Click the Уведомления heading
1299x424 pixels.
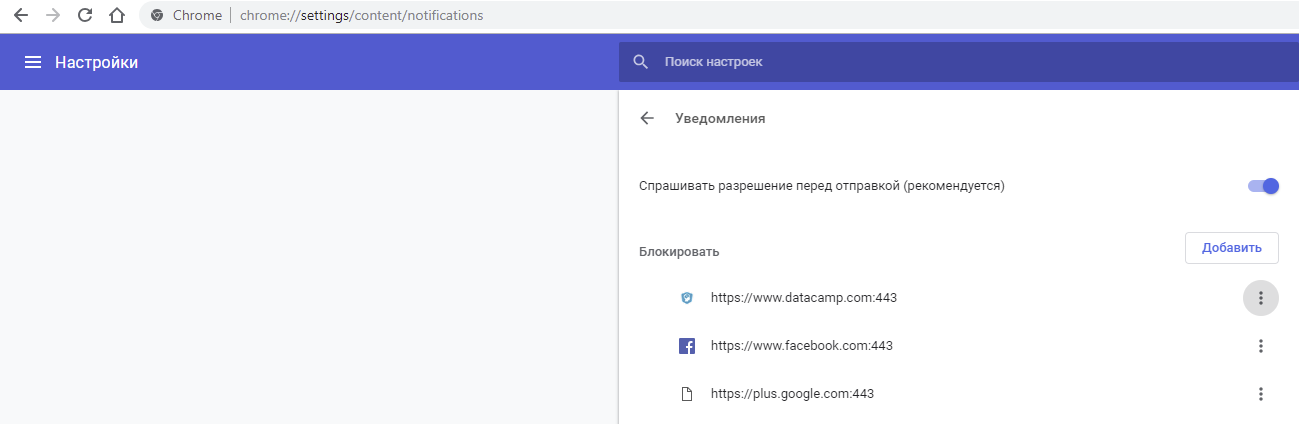tap(720, 118)
